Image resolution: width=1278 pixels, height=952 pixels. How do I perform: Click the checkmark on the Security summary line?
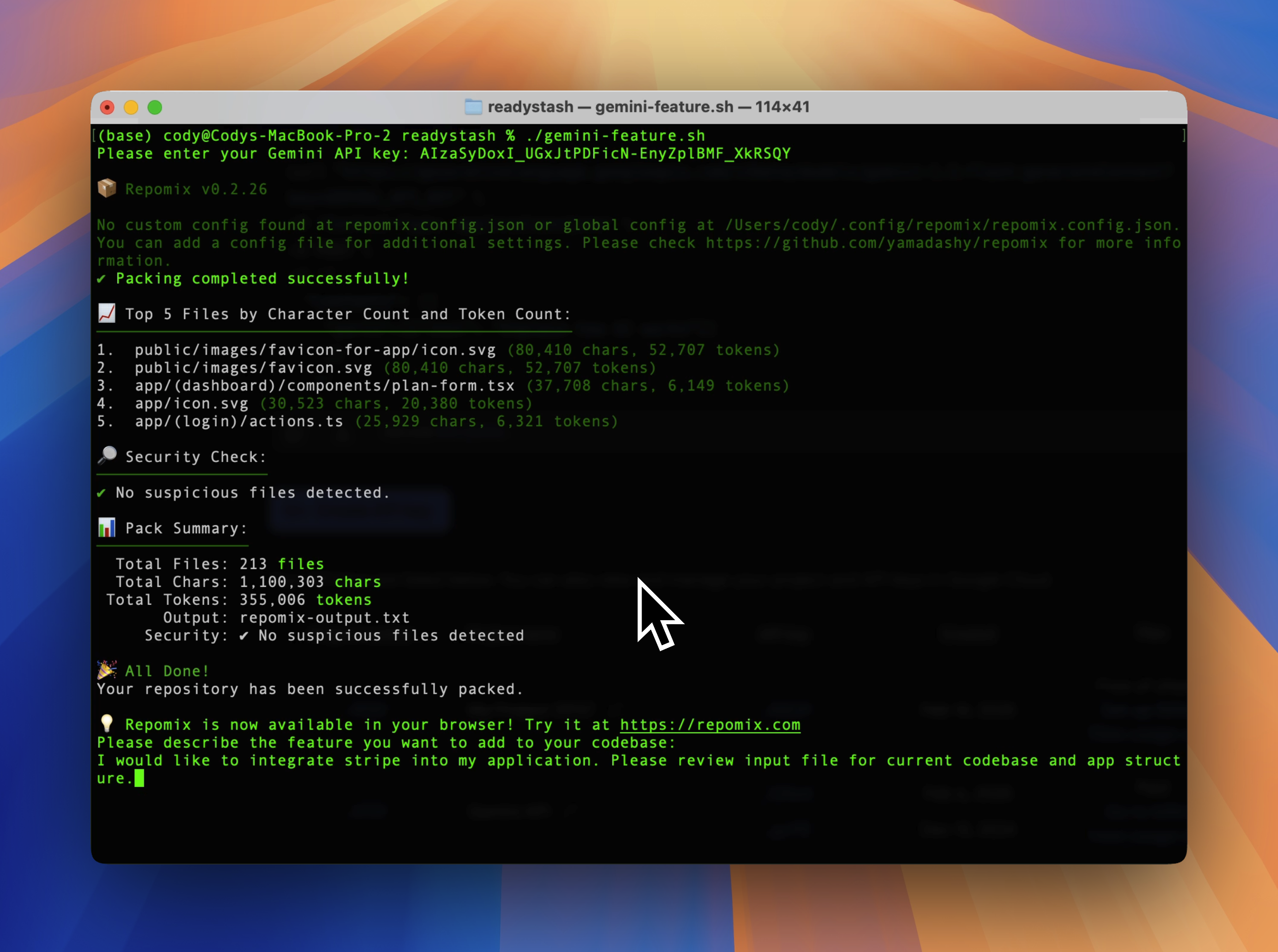click(244, 635)
